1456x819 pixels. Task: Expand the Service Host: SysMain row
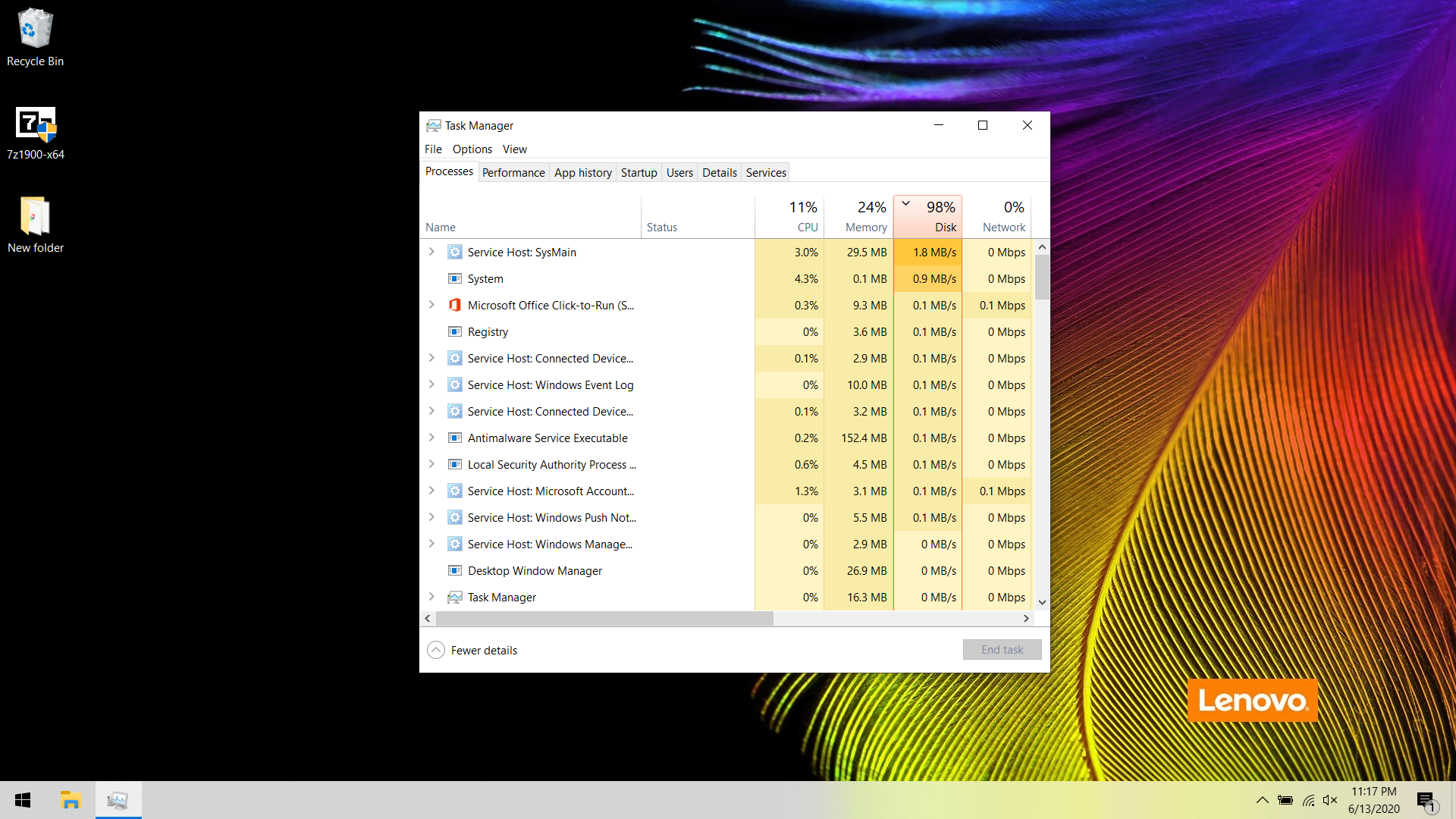431,252
